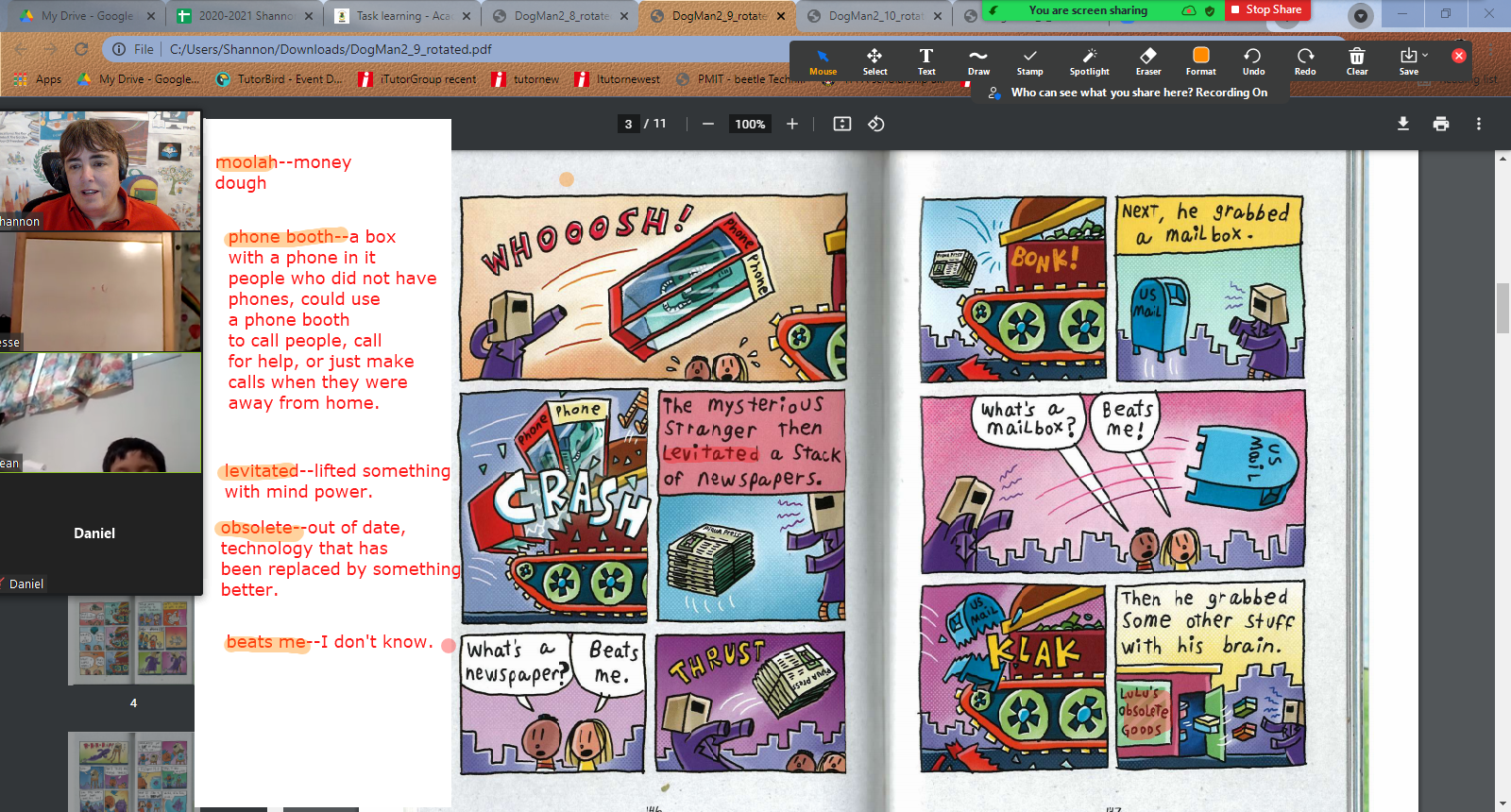Select page 4 thumbnail in sidebar
Image resolution: width=1511 pixels, height=812 pixels.
click(133, 641)
